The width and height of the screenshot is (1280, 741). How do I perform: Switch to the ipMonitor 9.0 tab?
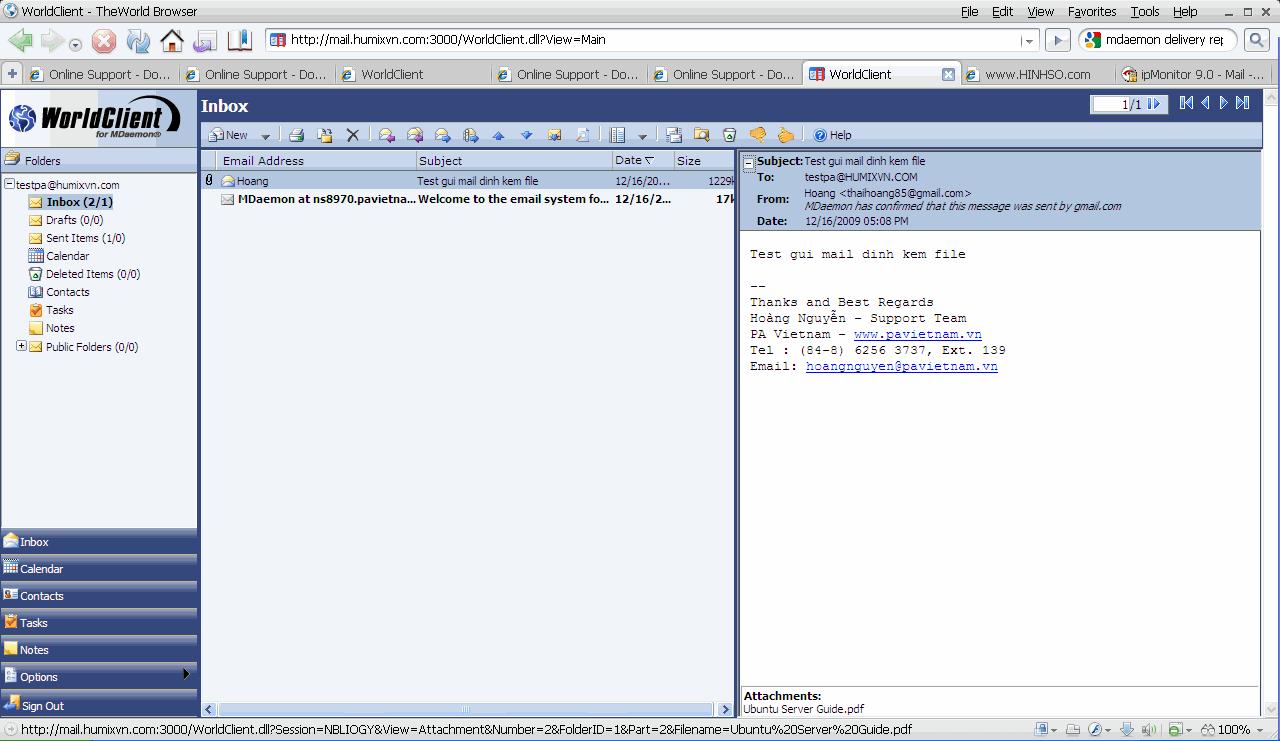click(x=1193, y=74)
